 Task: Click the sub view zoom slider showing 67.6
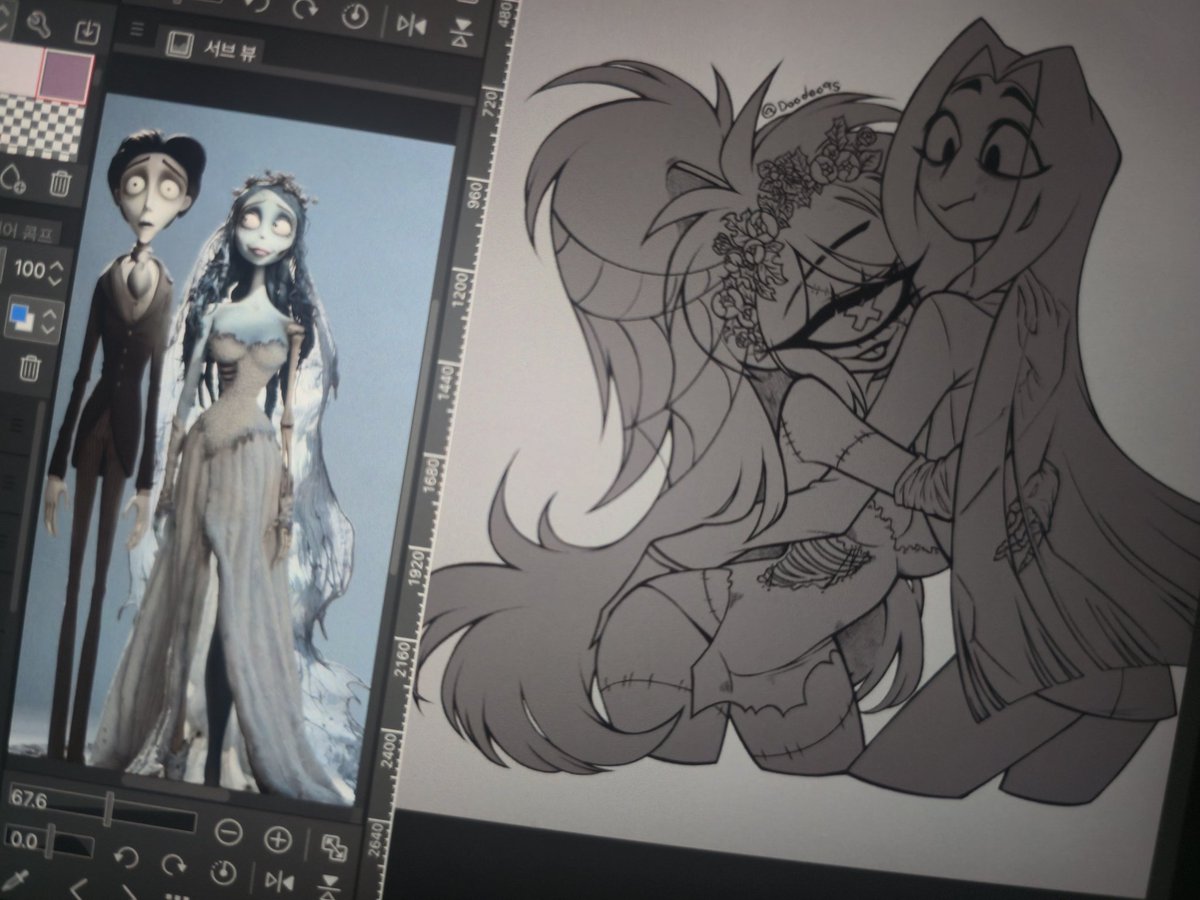coord(103,809)
